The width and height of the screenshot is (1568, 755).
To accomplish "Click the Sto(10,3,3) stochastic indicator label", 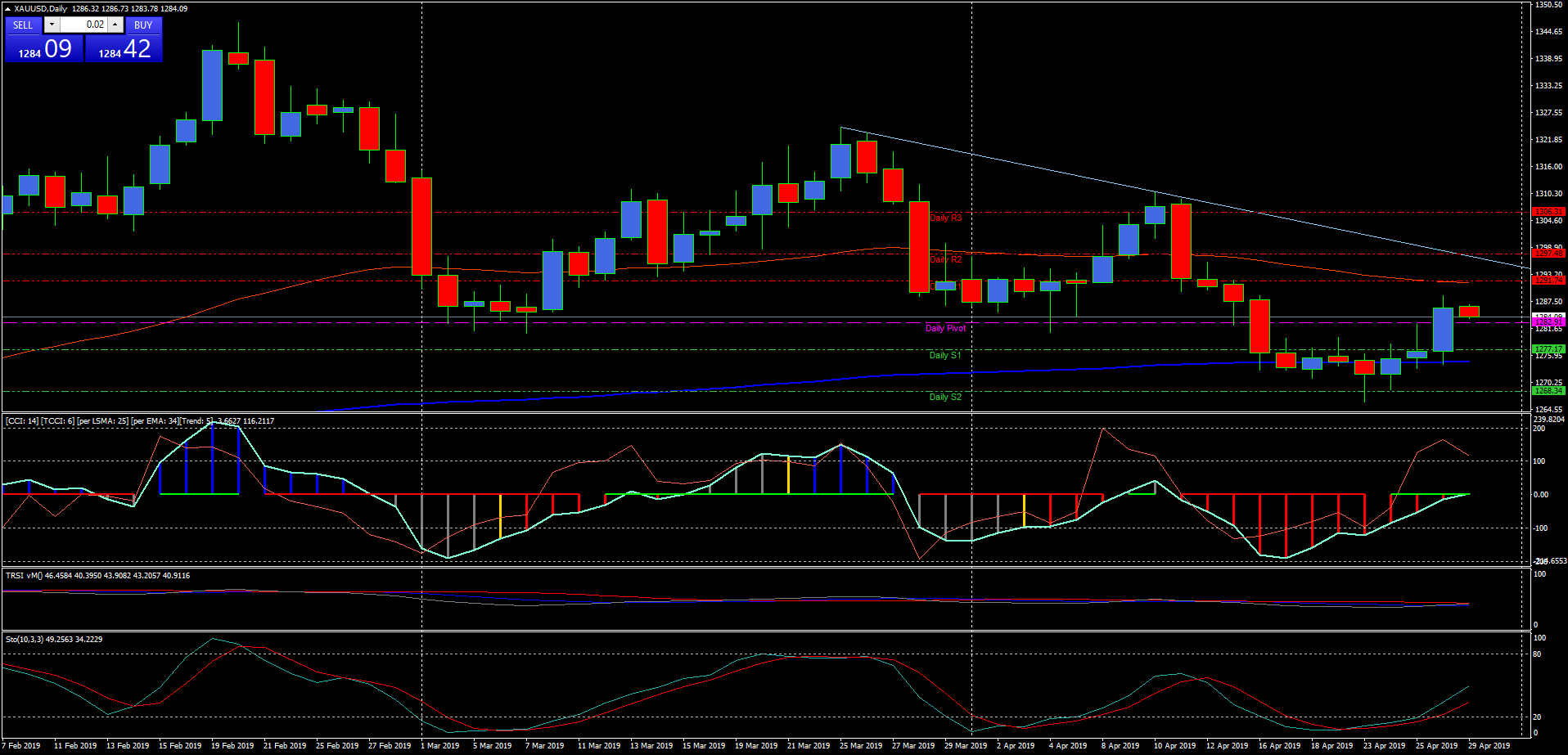I will 53,639.
